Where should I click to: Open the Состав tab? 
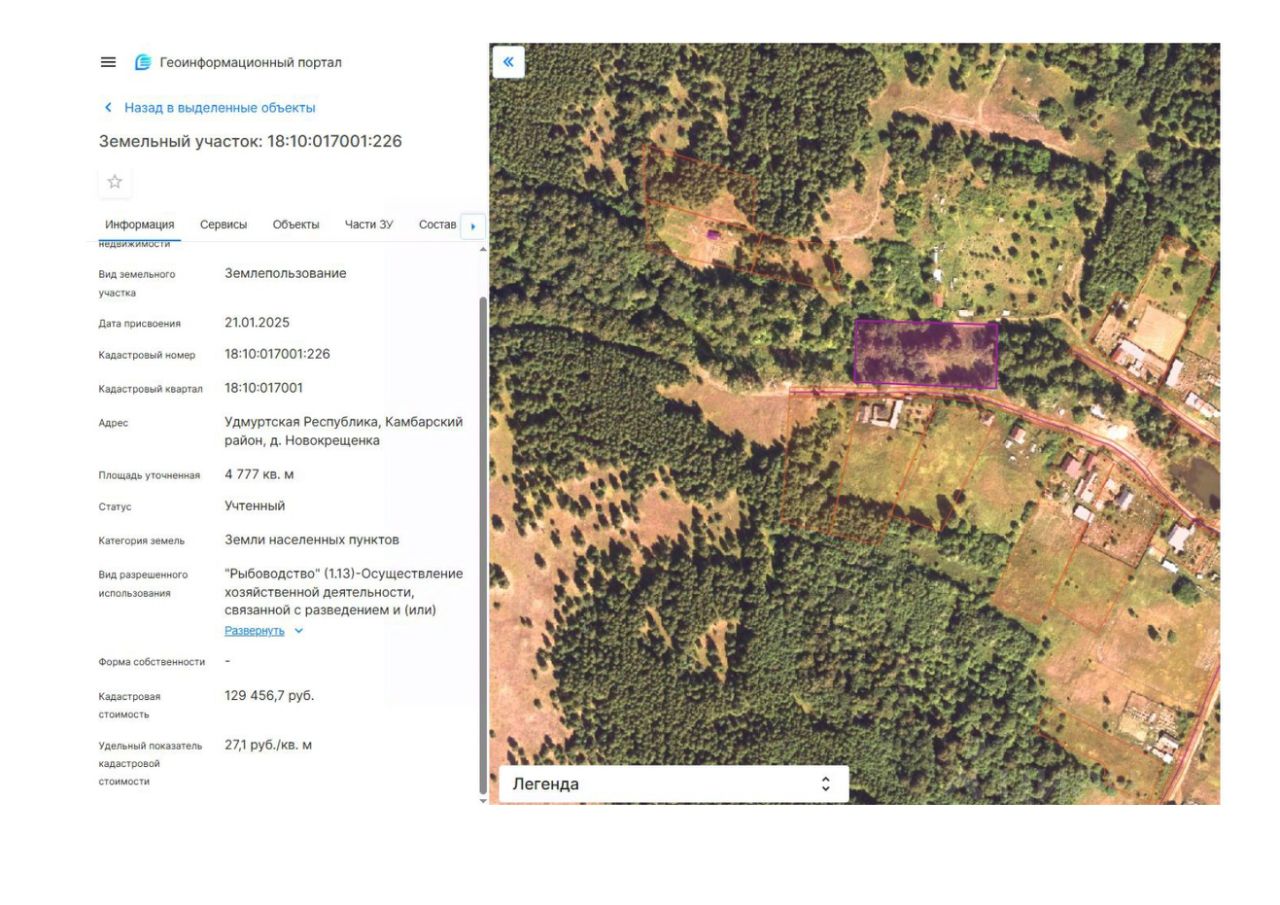pos(437,224)
